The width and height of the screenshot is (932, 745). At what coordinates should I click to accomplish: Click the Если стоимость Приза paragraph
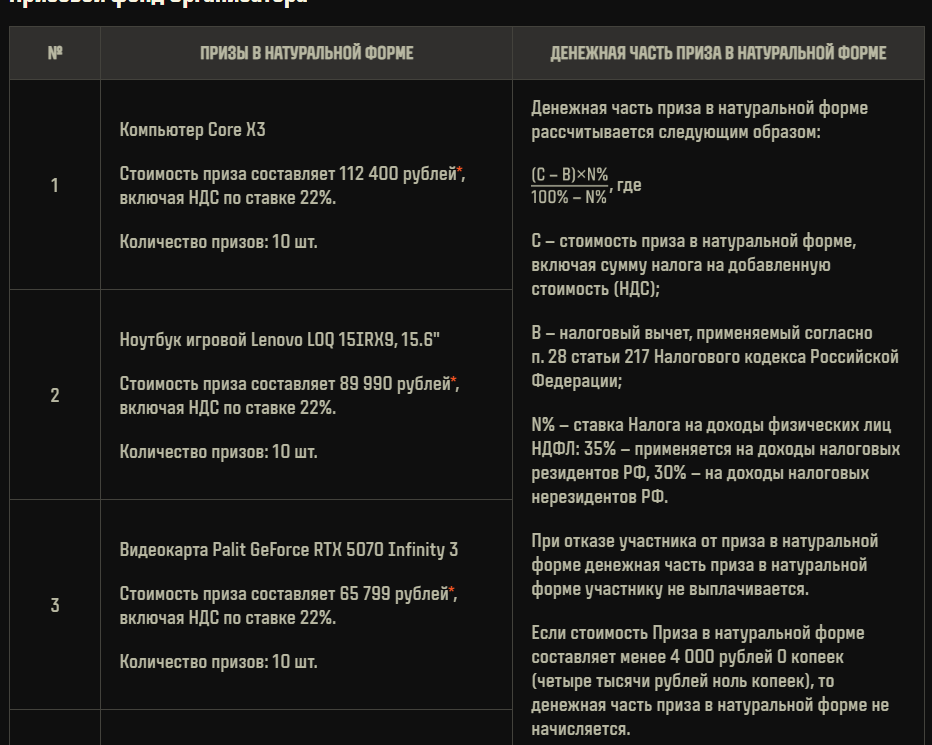click(710, 681)
